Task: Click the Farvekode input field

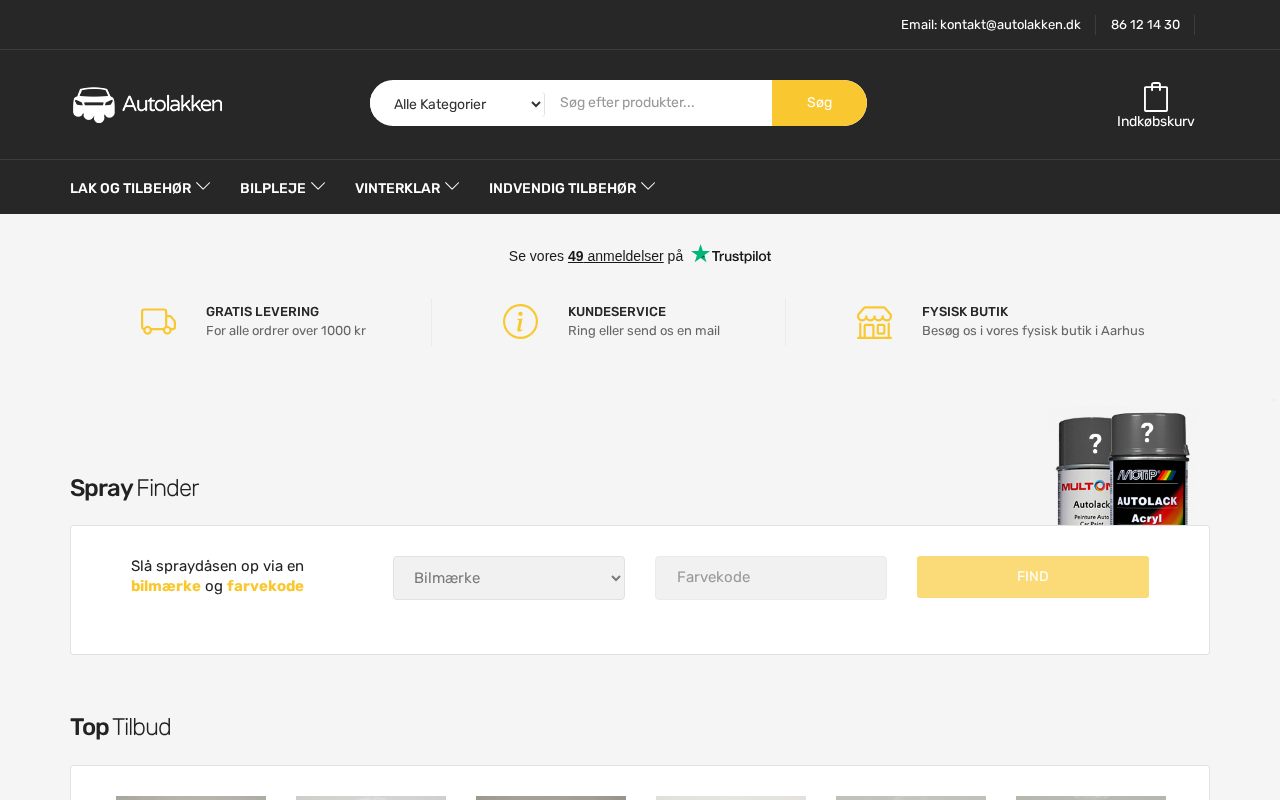Action: coord(771,578)
